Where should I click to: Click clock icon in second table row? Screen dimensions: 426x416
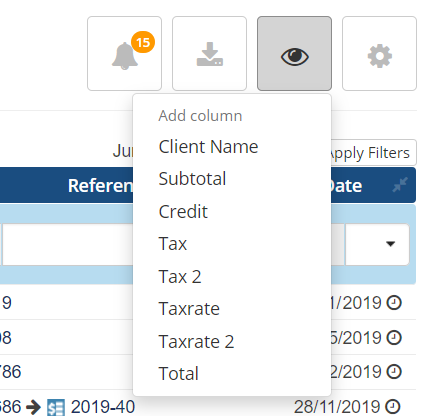[394, 338]
